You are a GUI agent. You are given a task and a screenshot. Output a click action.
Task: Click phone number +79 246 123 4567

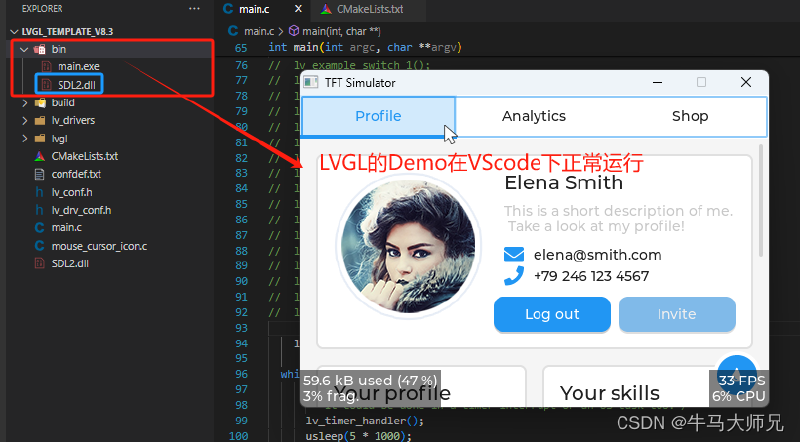click(x=591, y=276)
